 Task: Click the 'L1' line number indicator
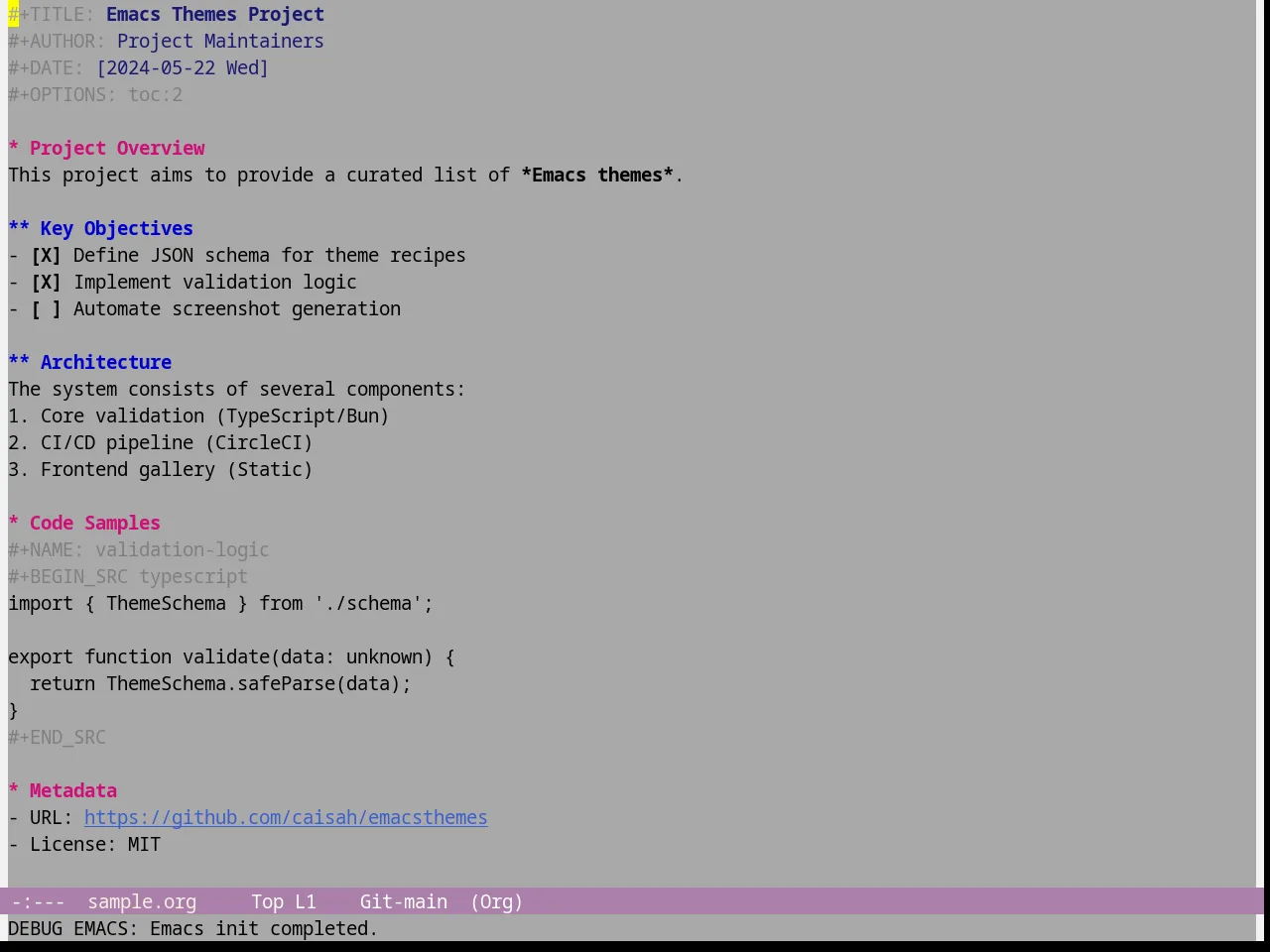(306, 902)
